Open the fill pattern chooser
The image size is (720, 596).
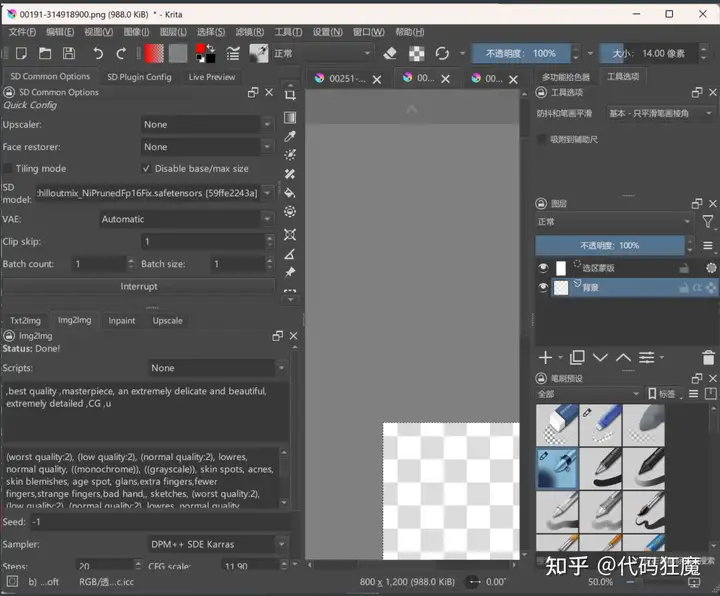pos(178,54)
